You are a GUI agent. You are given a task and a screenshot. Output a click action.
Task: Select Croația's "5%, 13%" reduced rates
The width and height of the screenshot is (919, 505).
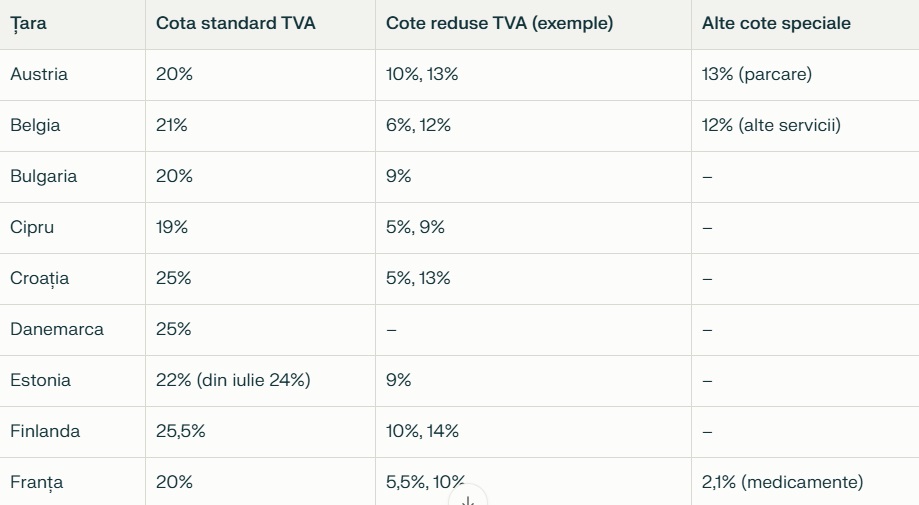point(418,279)
